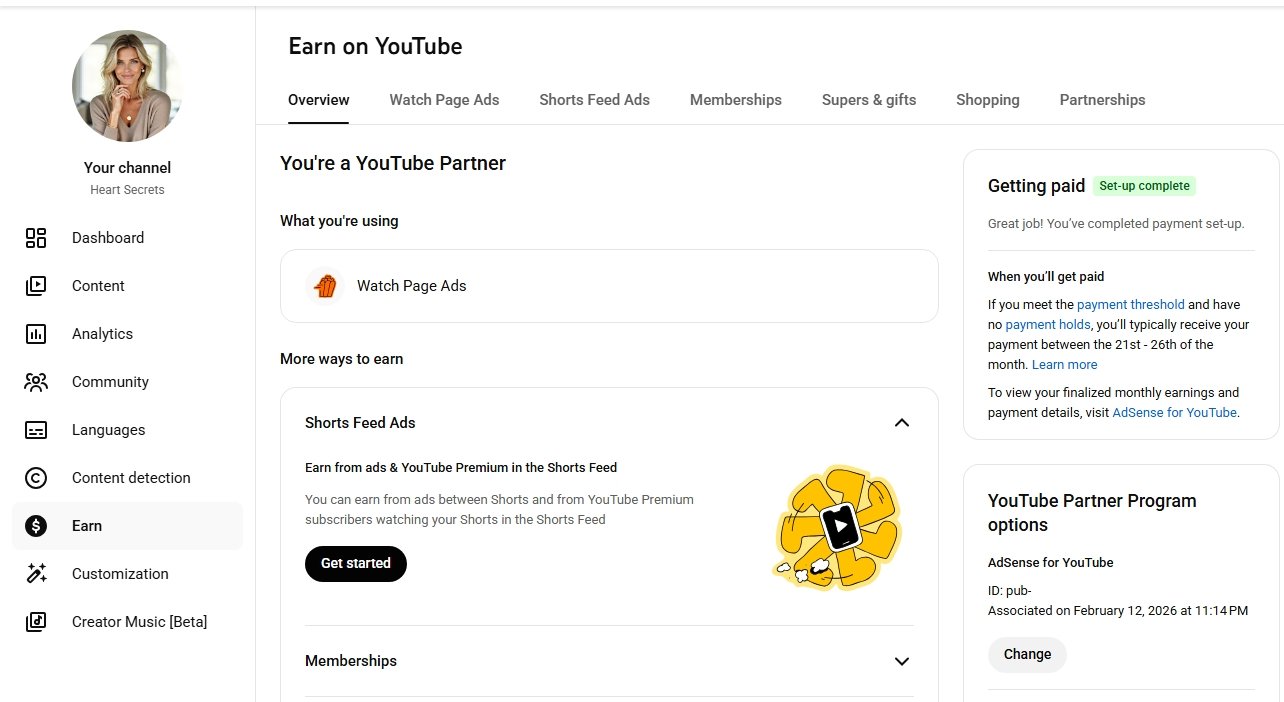Click the Customization magic wand icon
This screenshot has width=1284, height=702.
coord(36,574)
